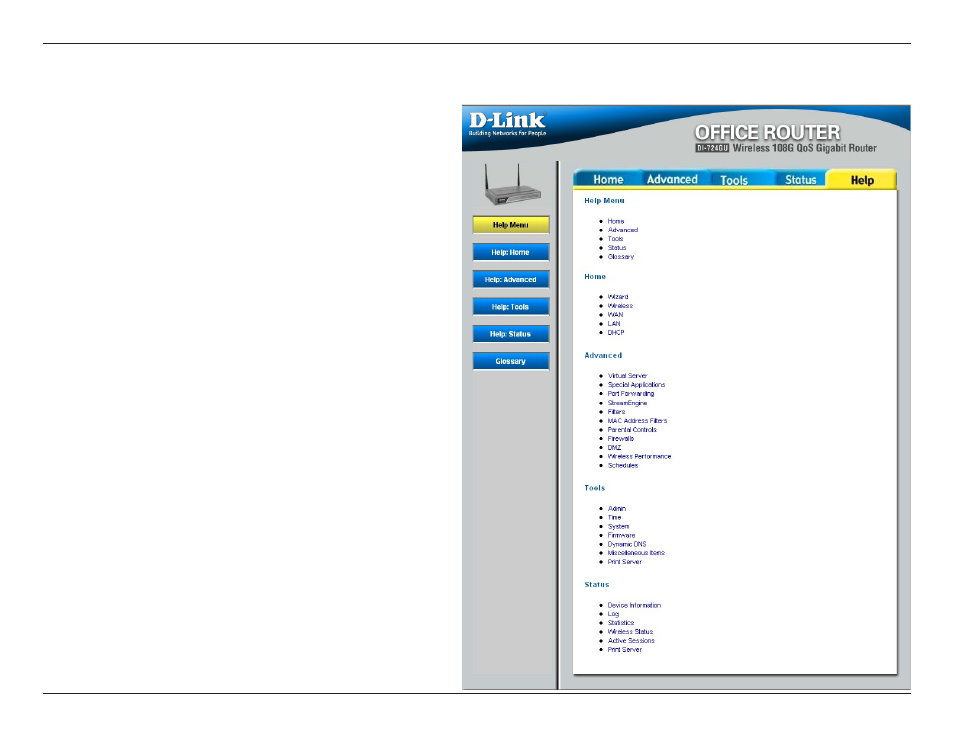Open the Admin help link
The image size is (954, 737).
[616, 509]
